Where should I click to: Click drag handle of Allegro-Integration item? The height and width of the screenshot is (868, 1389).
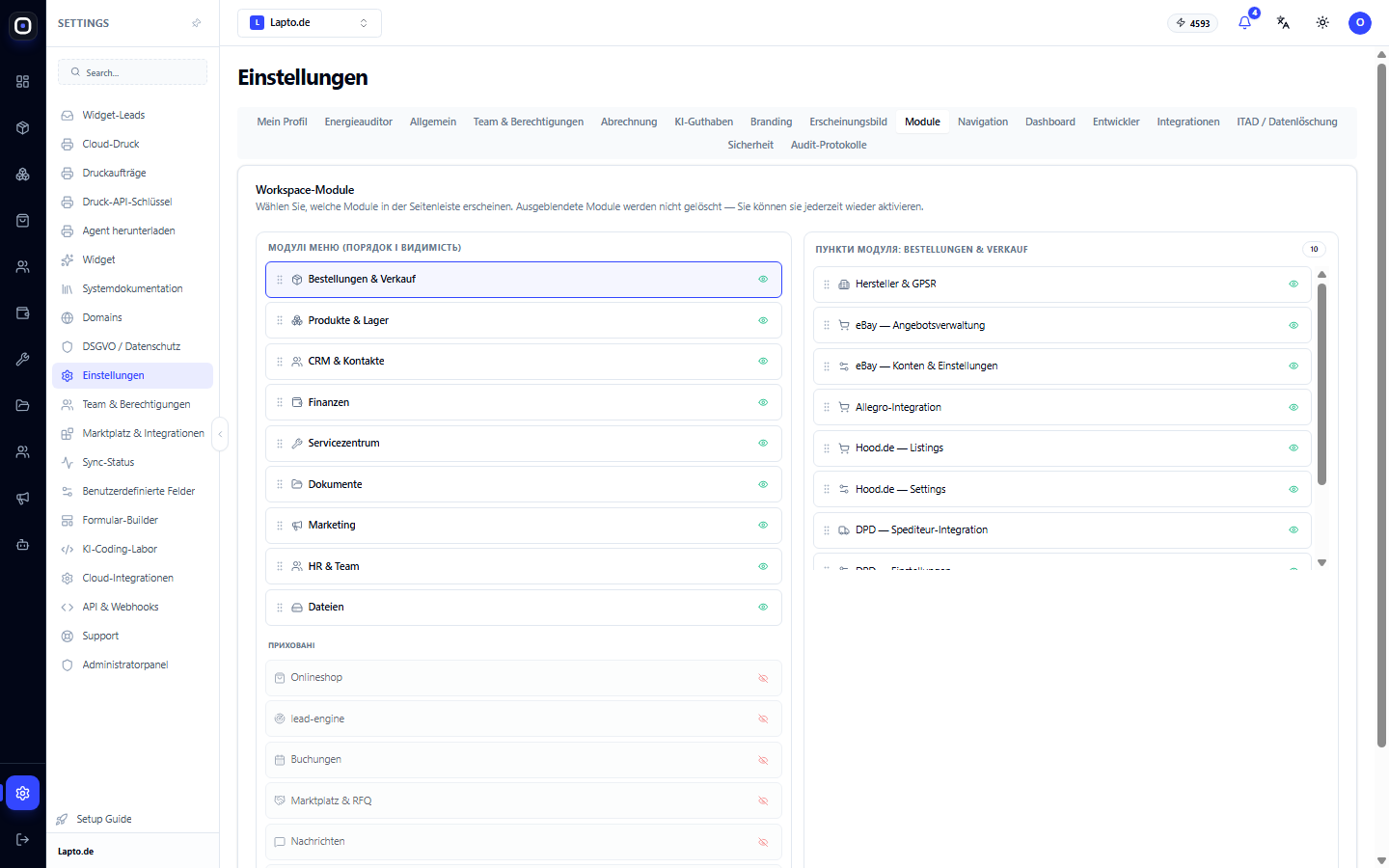pyautogui.click(x=827, y=407)
